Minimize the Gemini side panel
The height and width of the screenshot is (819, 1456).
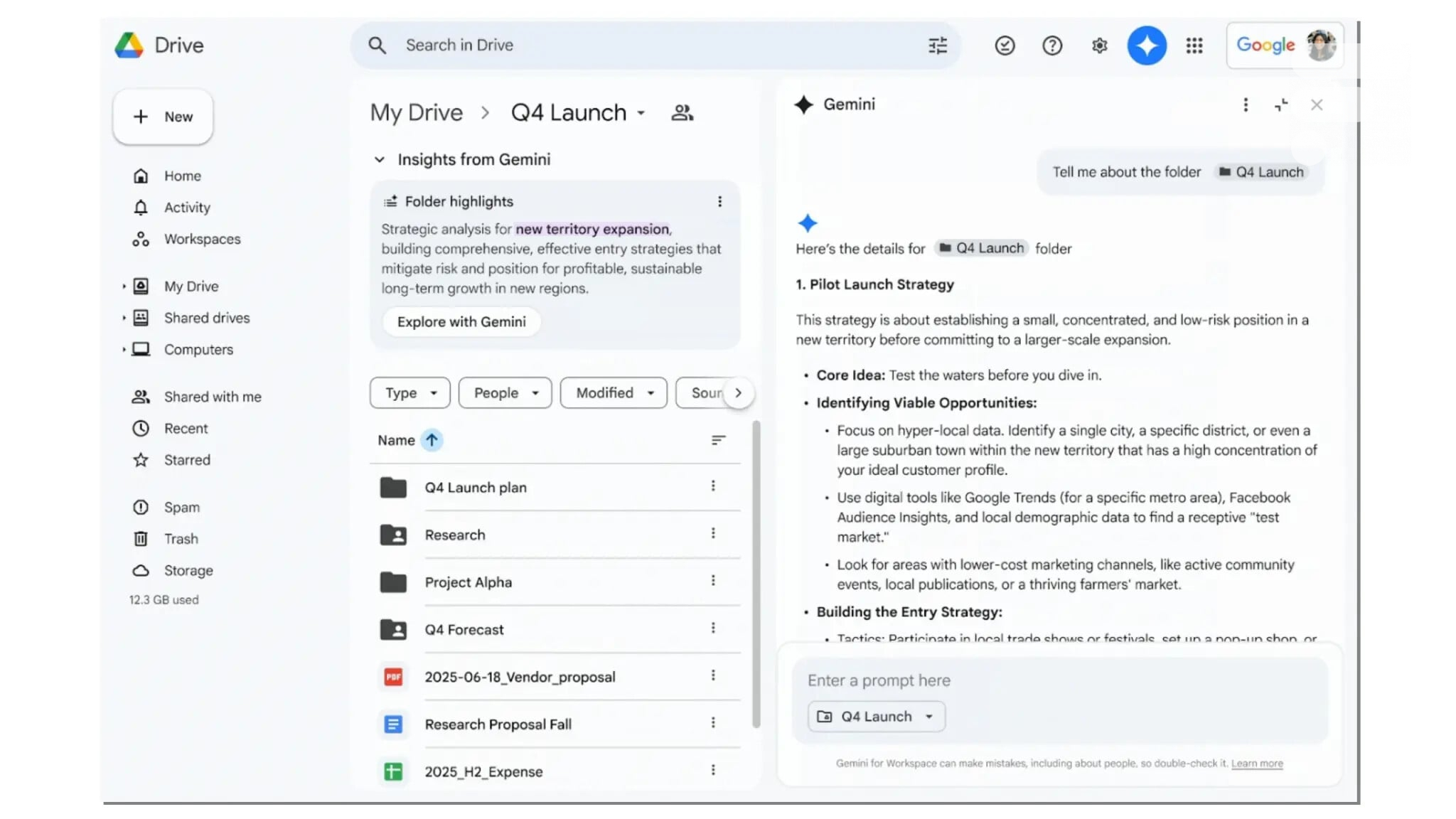[x=1281, y=105]
